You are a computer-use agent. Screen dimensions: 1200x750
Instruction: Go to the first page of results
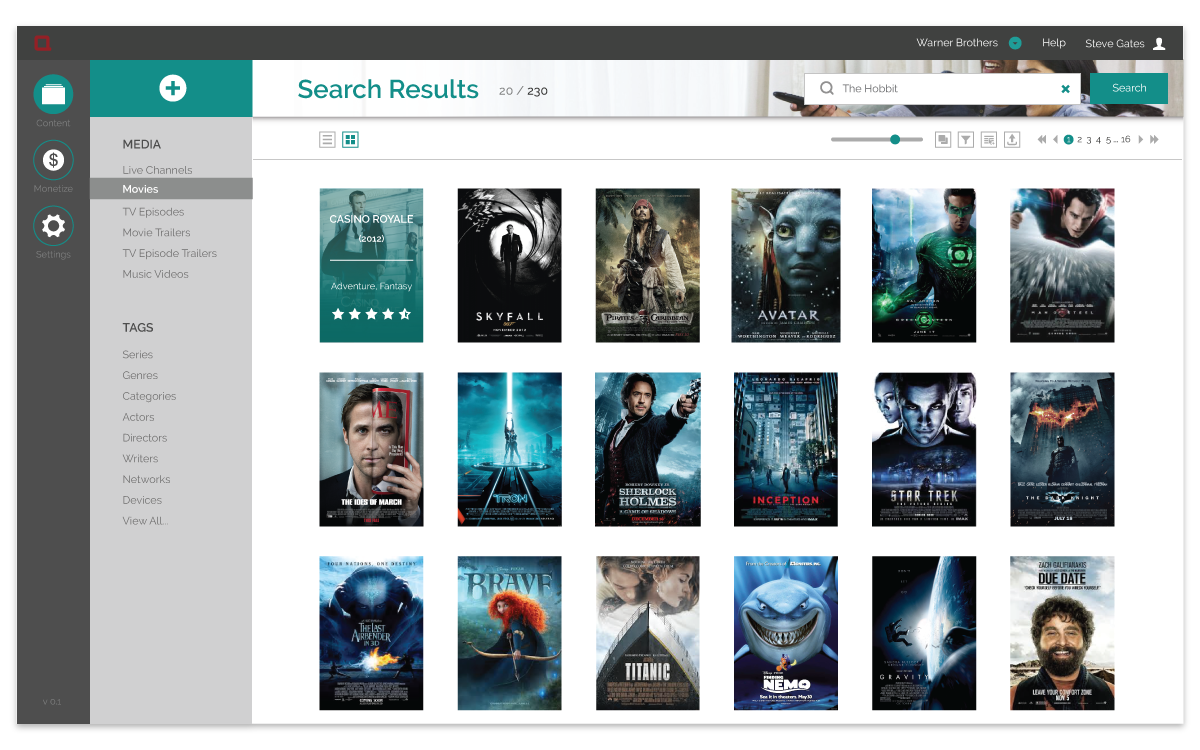(1042, 140)
